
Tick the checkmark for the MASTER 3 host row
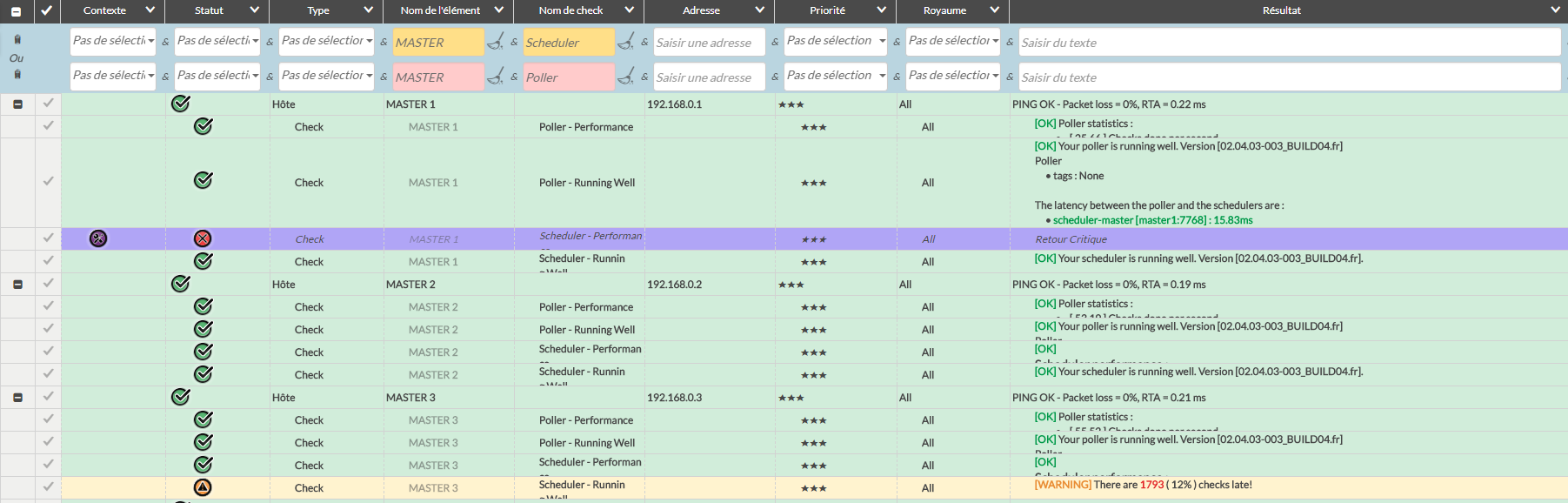point(48,397)
